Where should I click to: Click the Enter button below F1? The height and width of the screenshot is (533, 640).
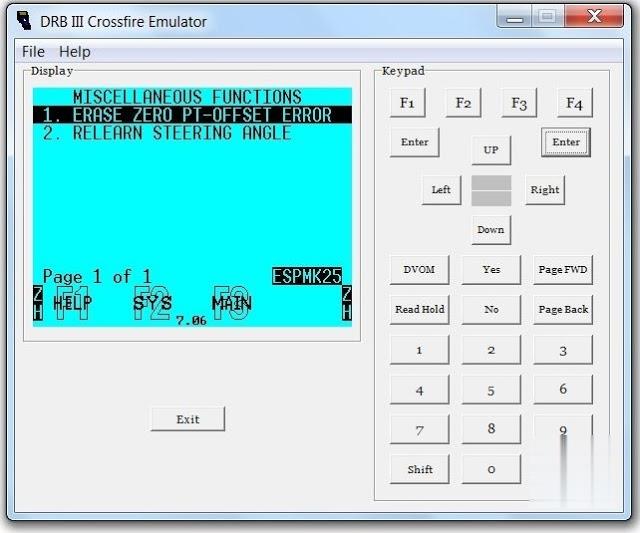[415, 142]
